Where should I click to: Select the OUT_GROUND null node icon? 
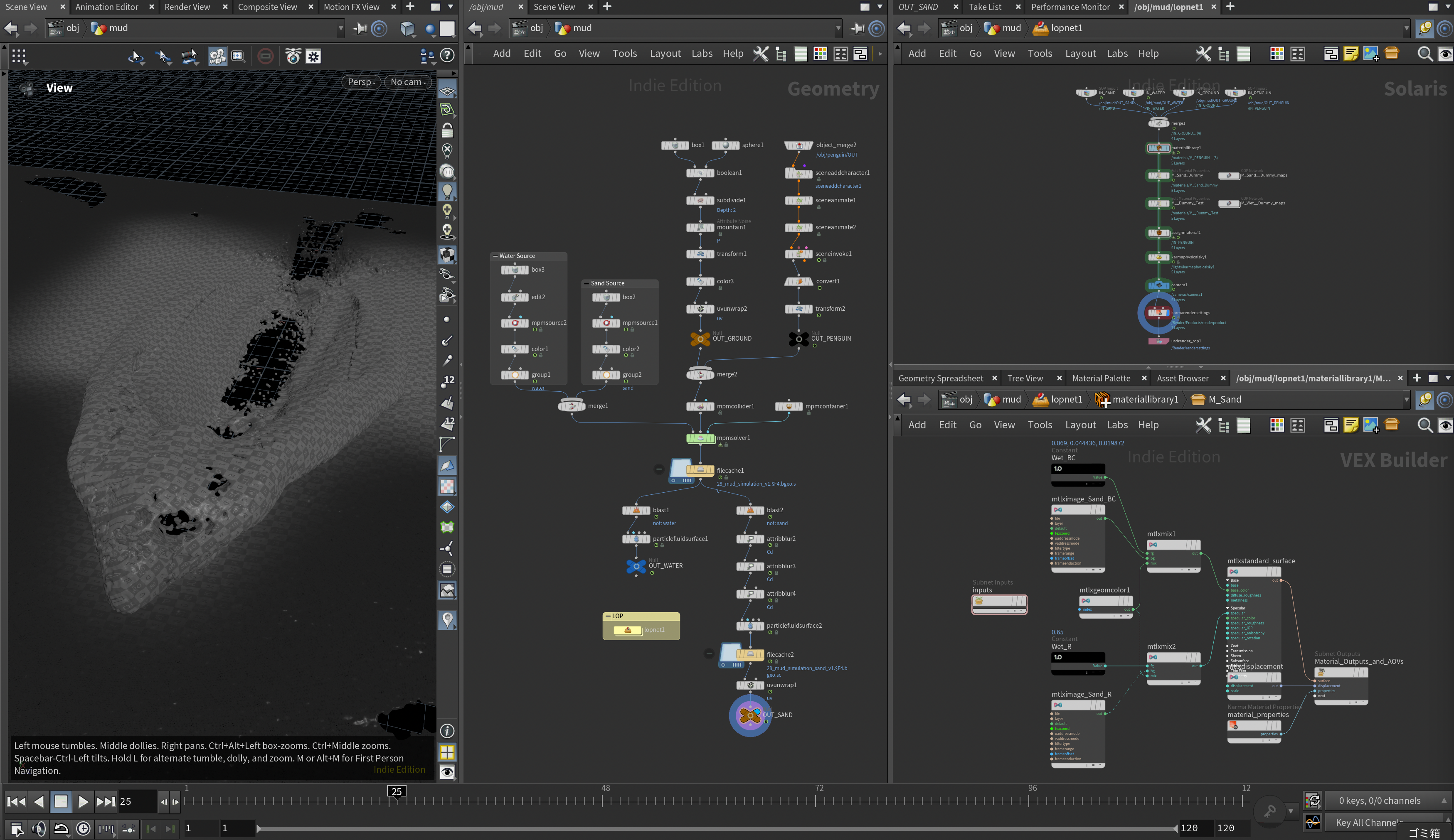pos(700,339)
